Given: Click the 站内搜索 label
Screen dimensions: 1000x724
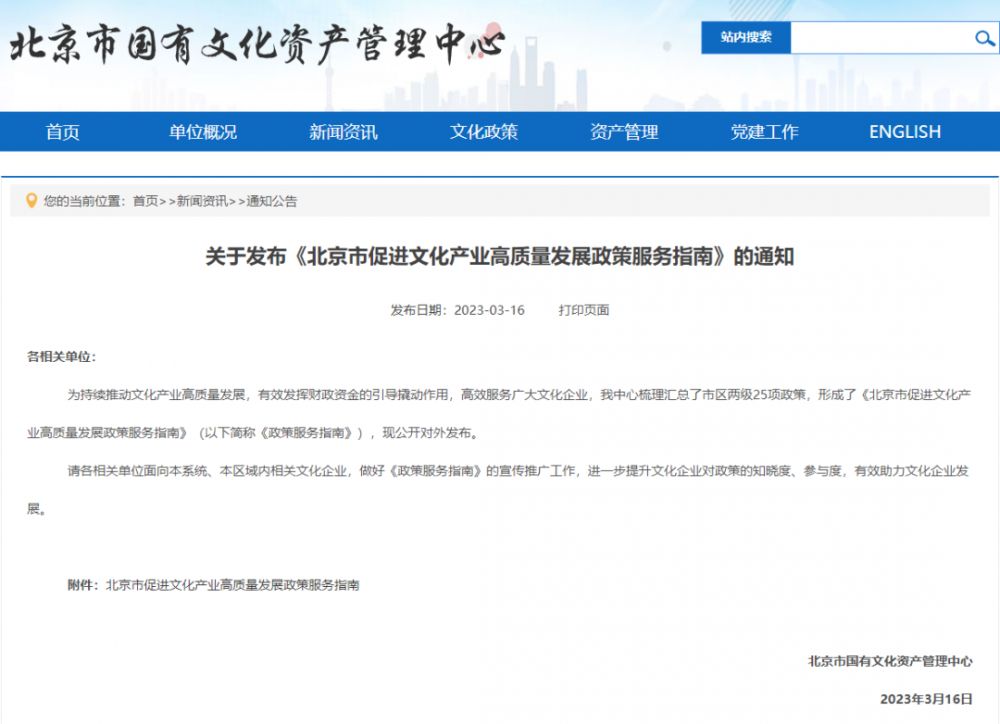Looking at the screenshot, I should (x=746, y=38).
